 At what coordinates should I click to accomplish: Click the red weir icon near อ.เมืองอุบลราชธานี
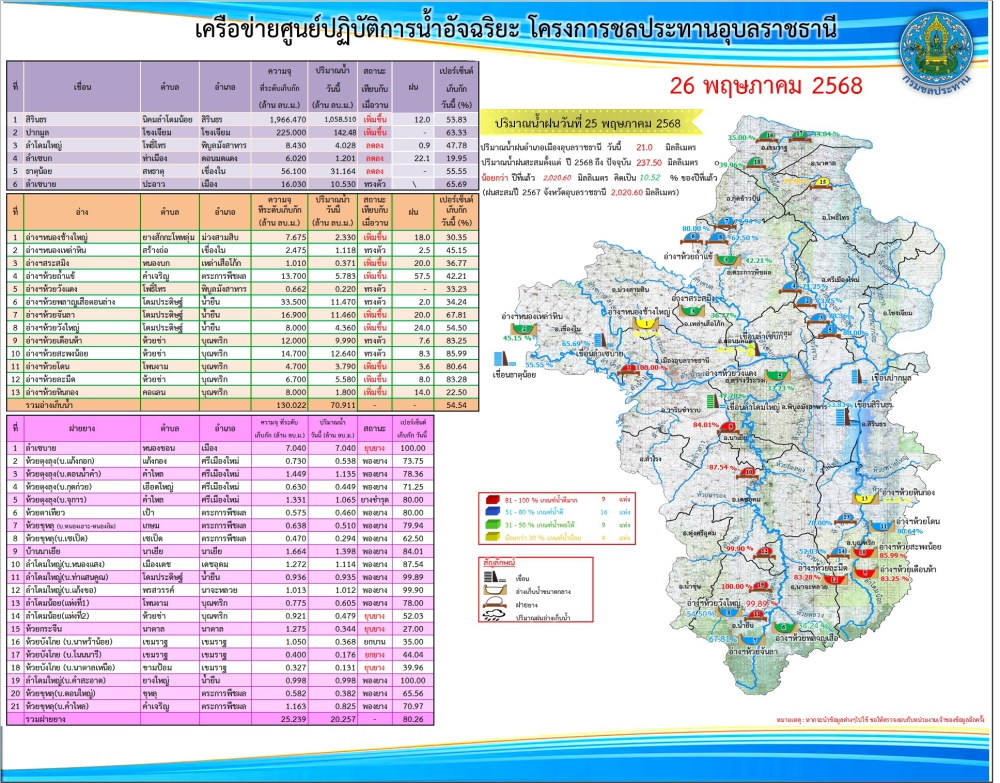629,369
